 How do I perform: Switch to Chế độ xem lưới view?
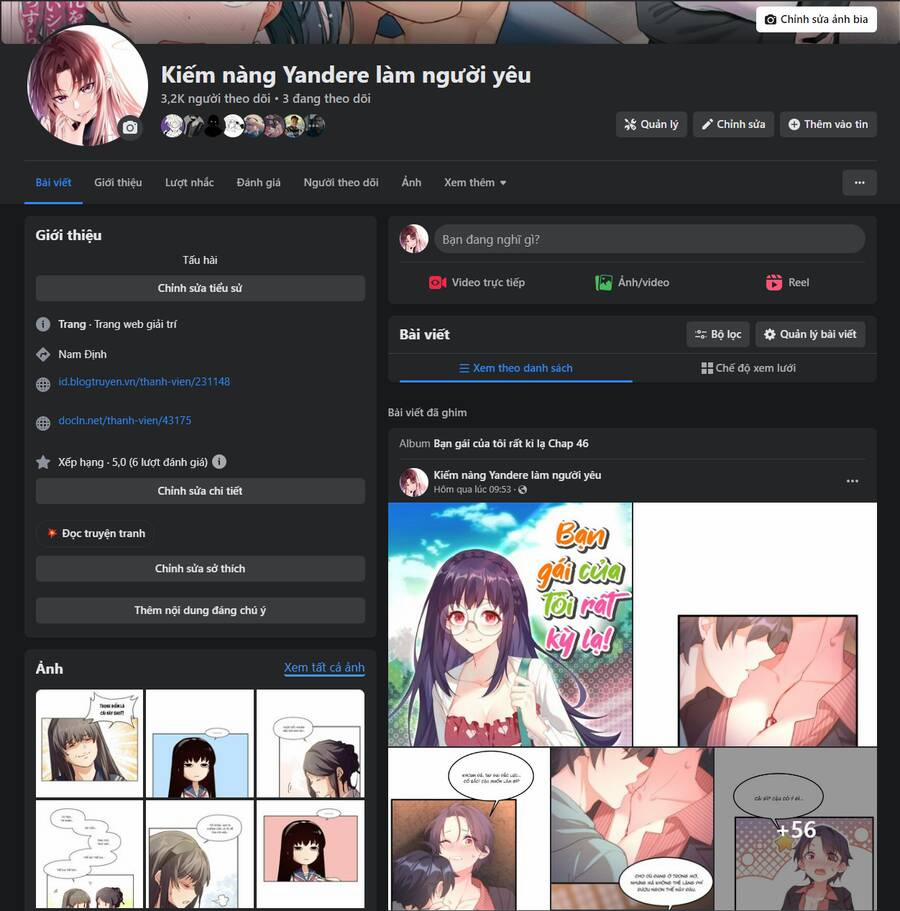(x=748, y=368)
